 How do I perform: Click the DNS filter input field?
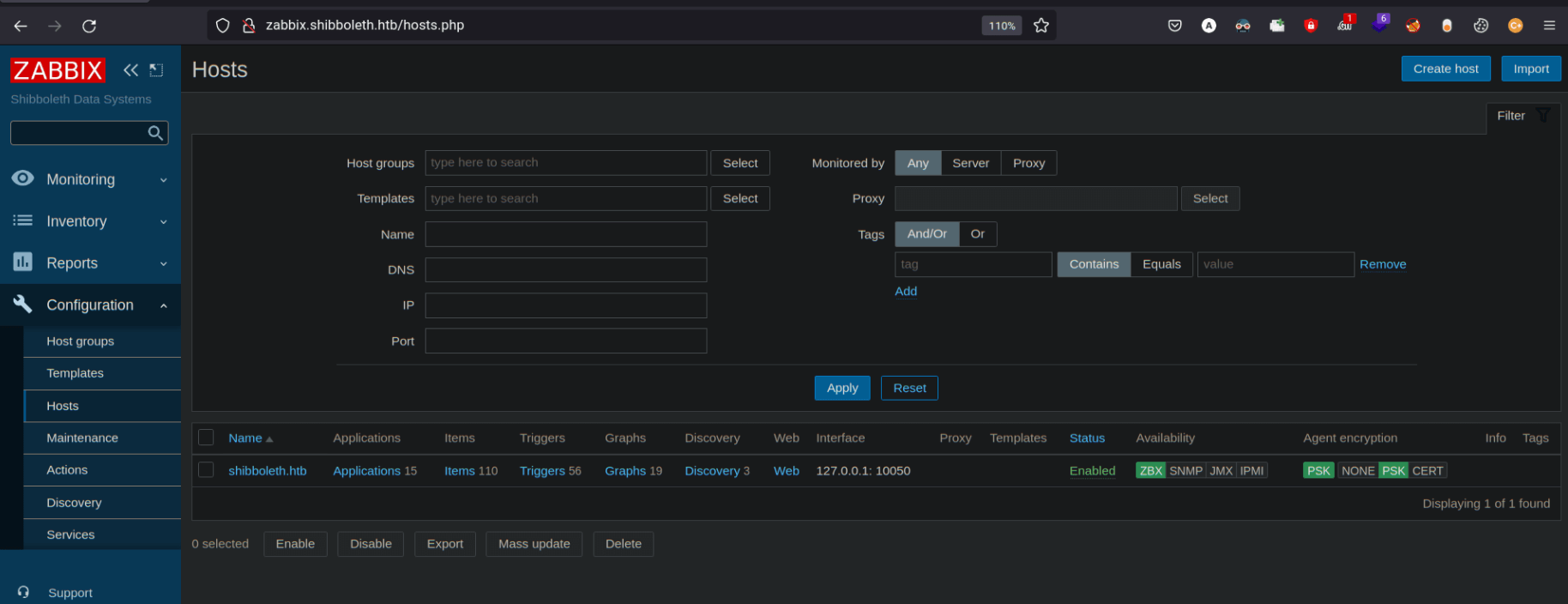[x=566, y=269]
